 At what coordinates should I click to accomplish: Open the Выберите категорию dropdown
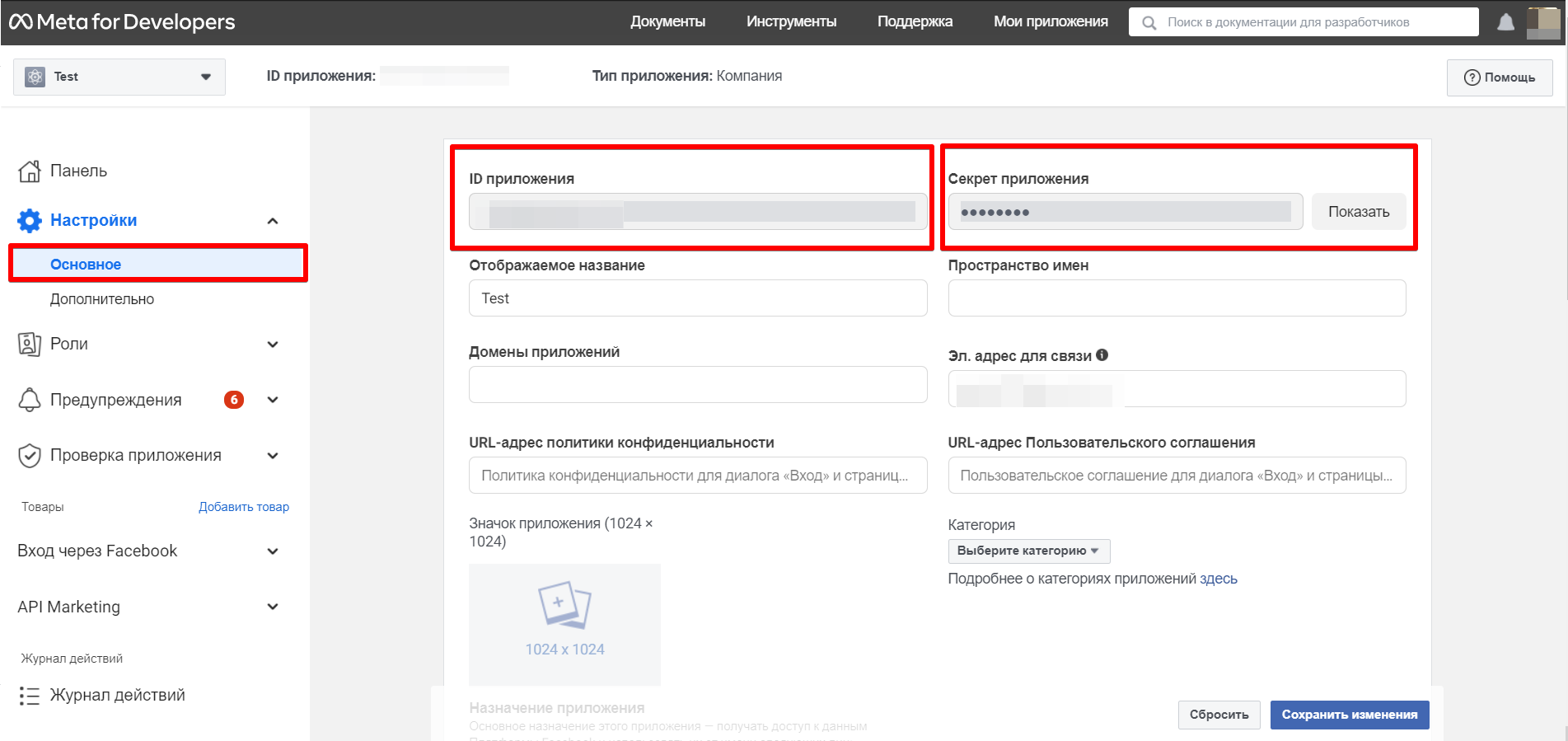(1028, 551)
